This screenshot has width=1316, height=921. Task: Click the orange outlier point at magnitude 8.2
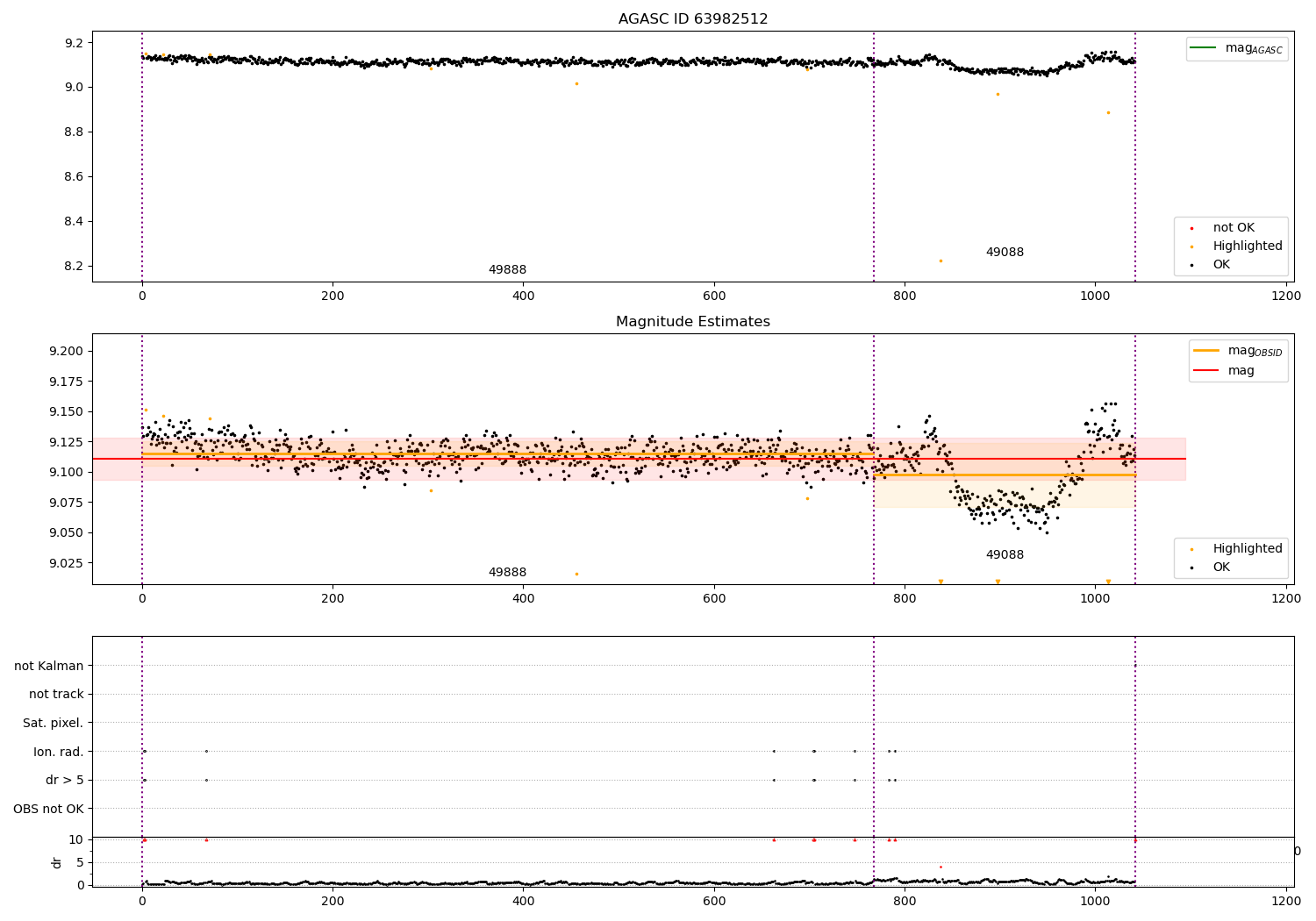click(941, 261)
